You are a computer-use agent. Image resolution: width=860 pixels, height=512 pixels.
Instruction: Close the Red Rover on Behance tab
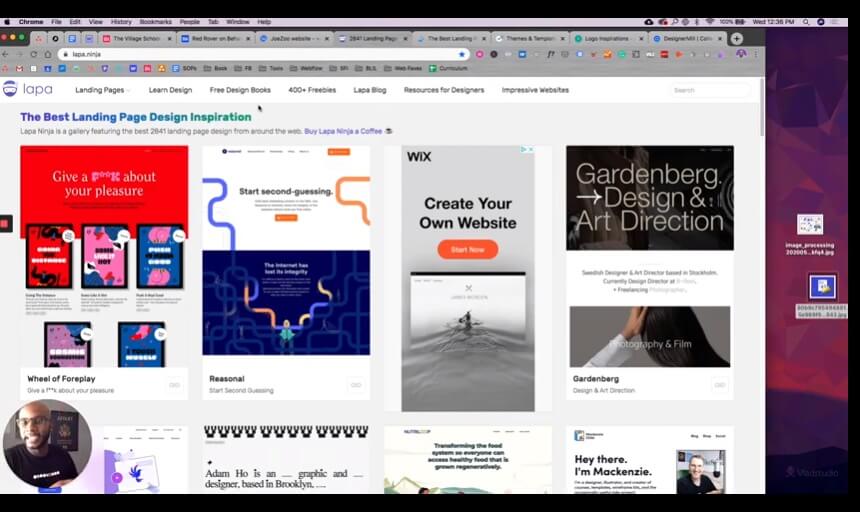point(248,39)
